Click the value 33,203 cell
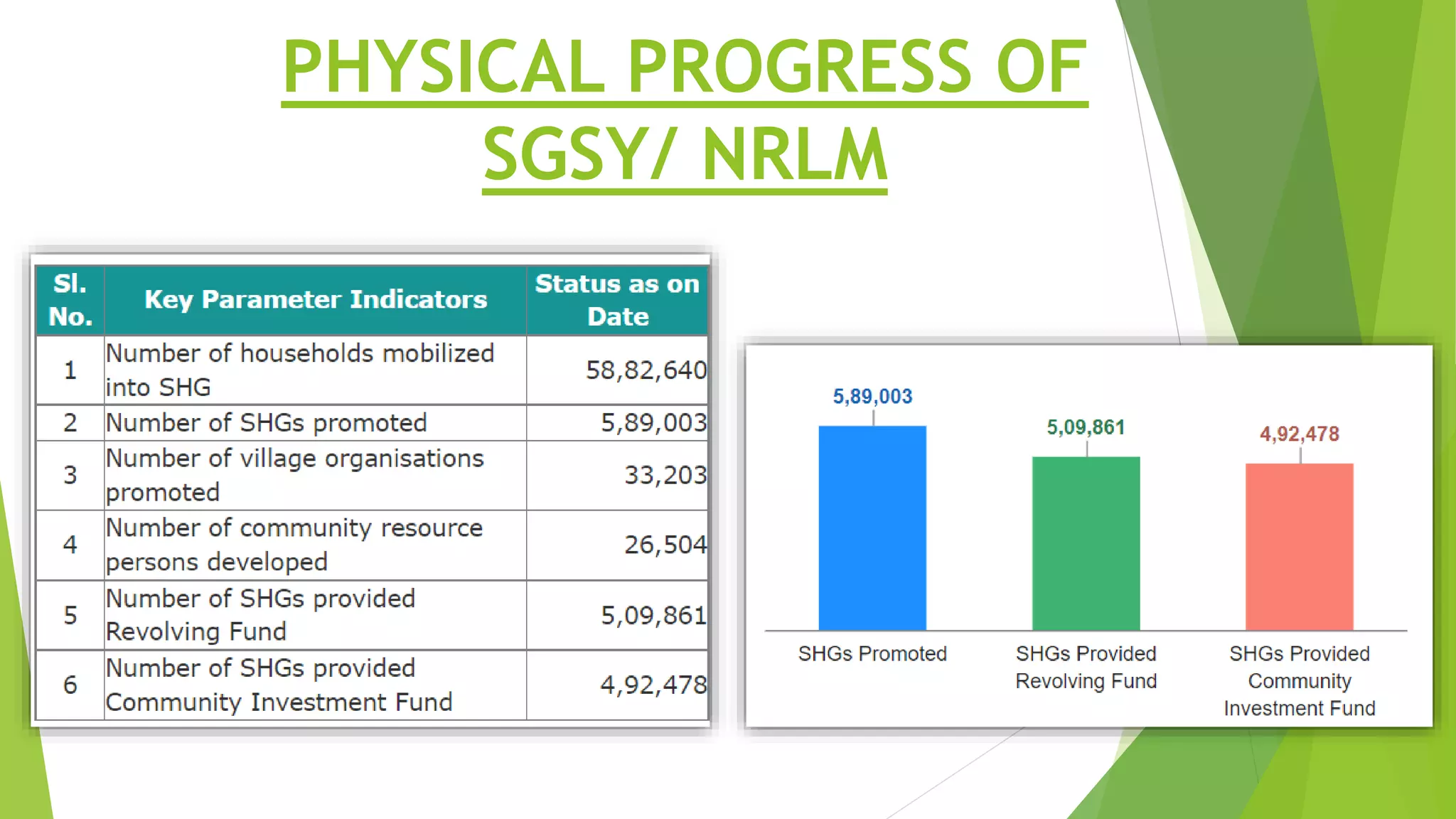 tap(665, 475)
